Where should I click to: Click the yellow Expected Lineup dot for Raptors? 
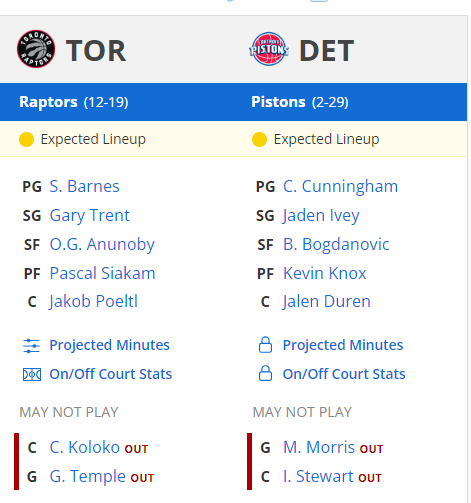26,139
